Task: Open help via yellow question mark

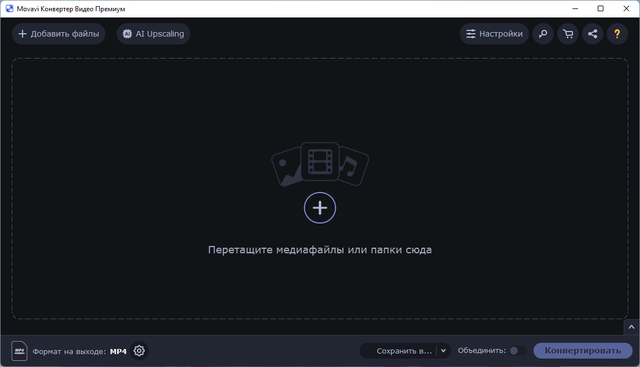Action: tap(617, 34)
